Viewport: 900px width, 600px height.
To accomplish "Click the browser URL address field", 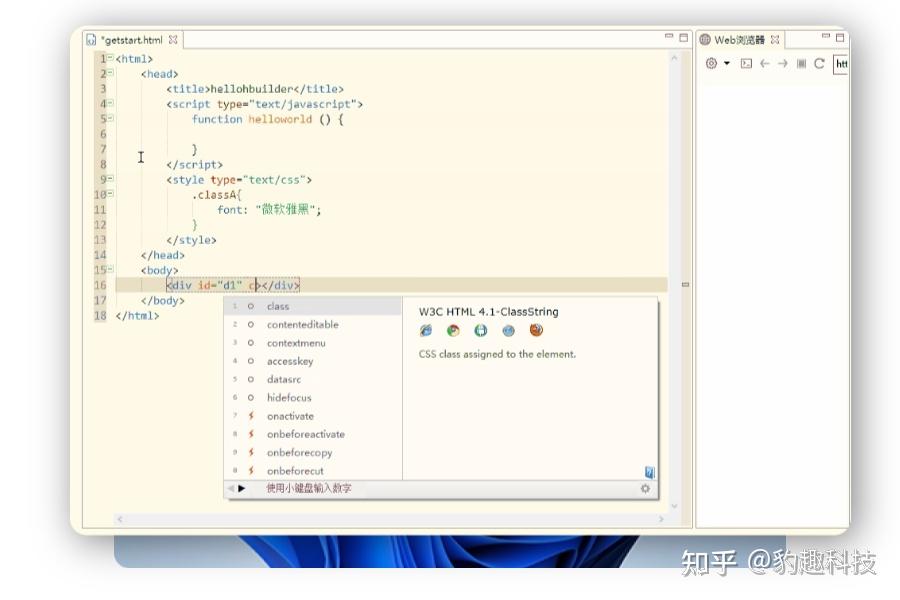I will coord(841,64).
